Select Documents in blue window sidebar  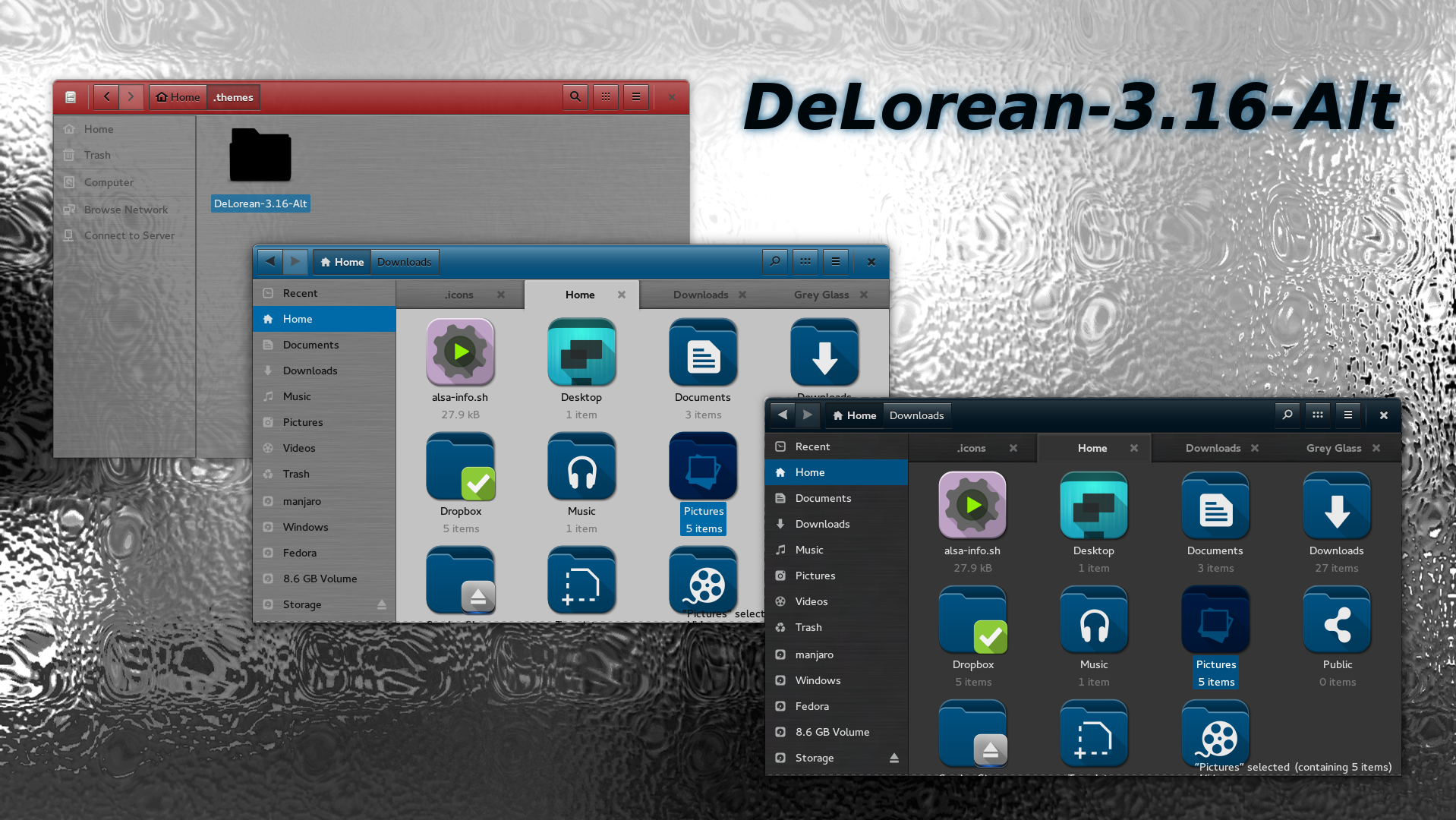[x=324, y=345]
